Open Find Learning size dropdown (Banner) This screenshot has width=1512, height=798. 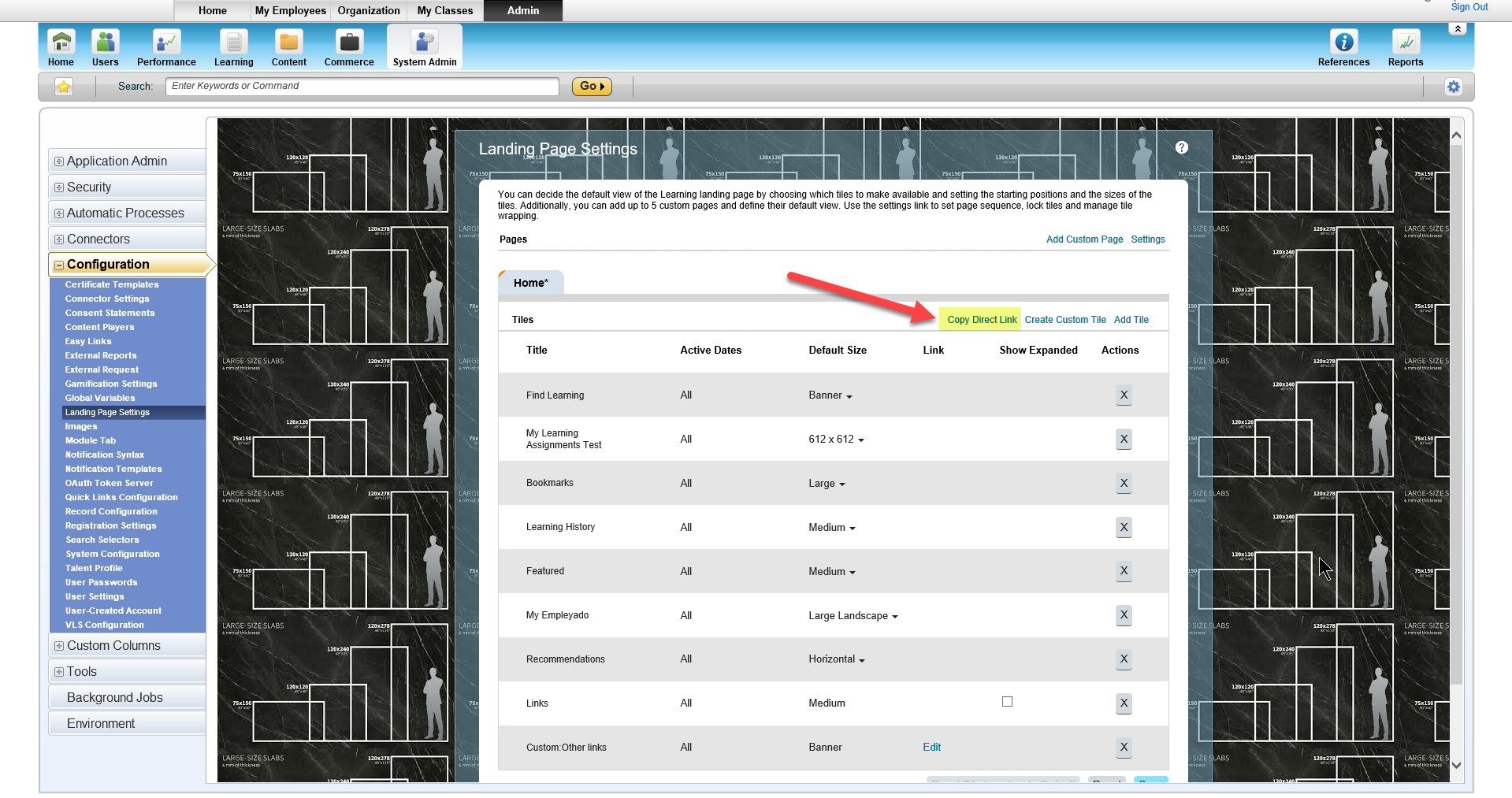(830, 395)
